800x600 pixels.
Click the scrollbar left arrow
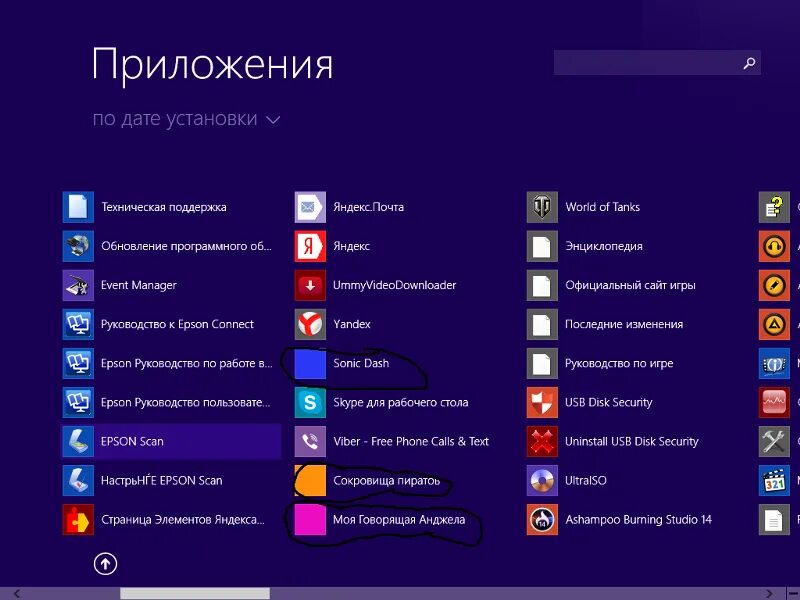point(16,593)
